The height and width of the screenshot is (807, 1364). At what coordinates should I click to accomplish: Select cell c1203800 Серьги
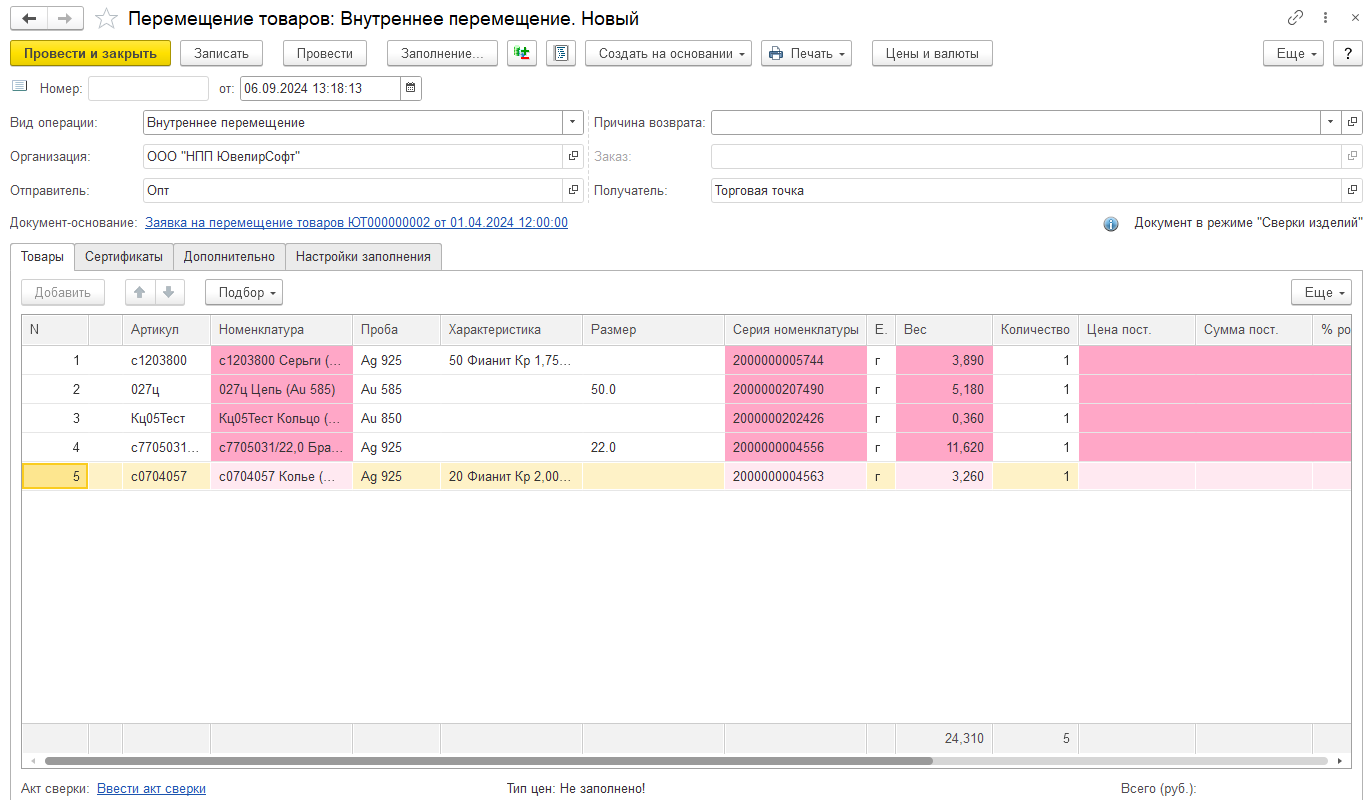(281, 360)
